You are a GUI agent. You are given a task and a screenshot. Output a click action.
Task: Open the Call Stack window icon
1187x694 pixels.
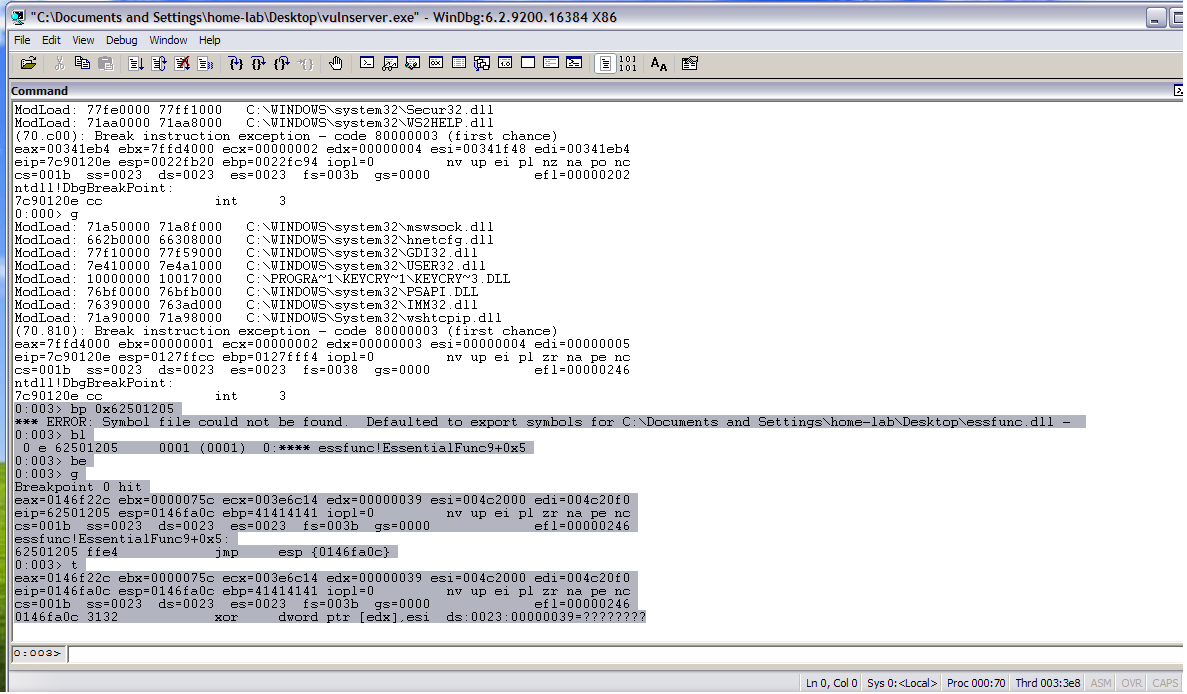482,64
